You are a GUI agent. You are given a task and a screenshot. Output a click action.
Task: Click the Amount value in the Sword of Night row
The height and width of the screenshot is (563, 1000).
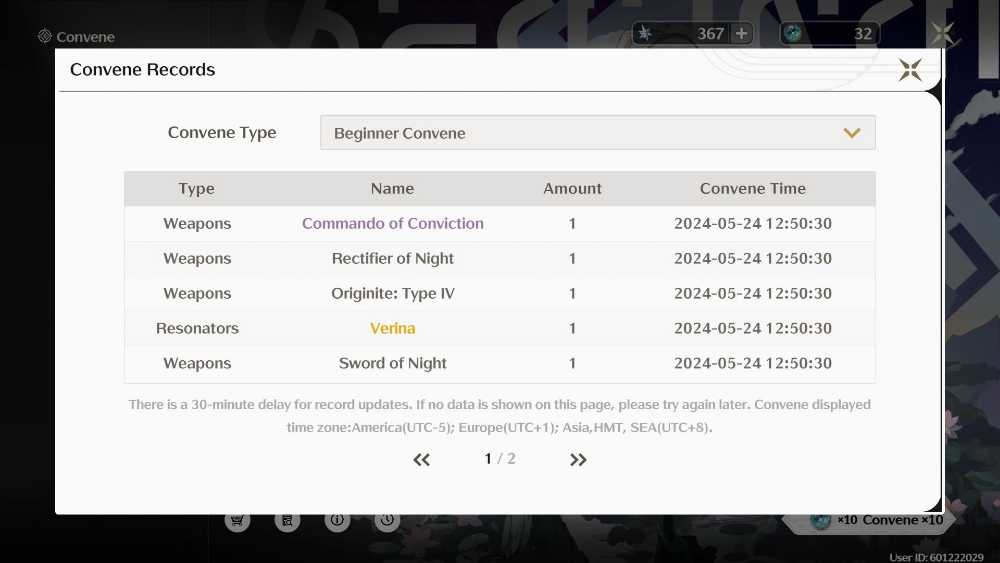pos(573,363)
